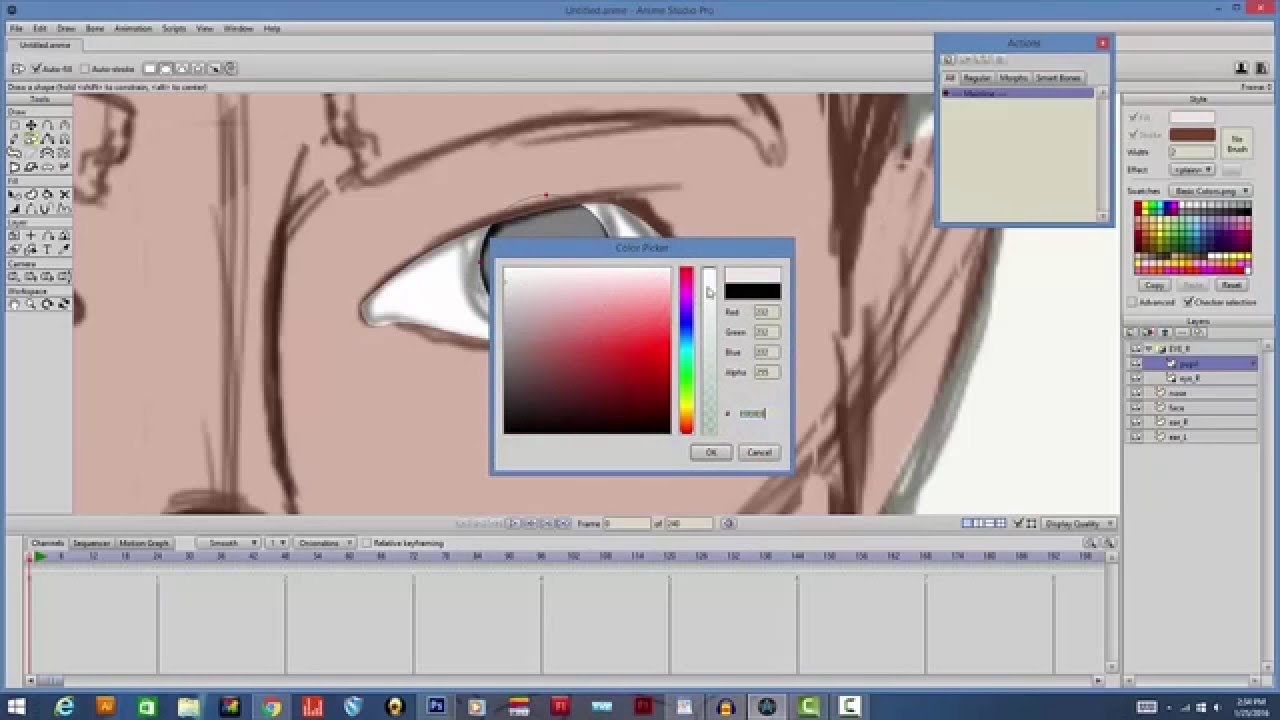1280x720 pixels.
Task: Open Internet Explorer from taskbar
Action: point(65,706)
